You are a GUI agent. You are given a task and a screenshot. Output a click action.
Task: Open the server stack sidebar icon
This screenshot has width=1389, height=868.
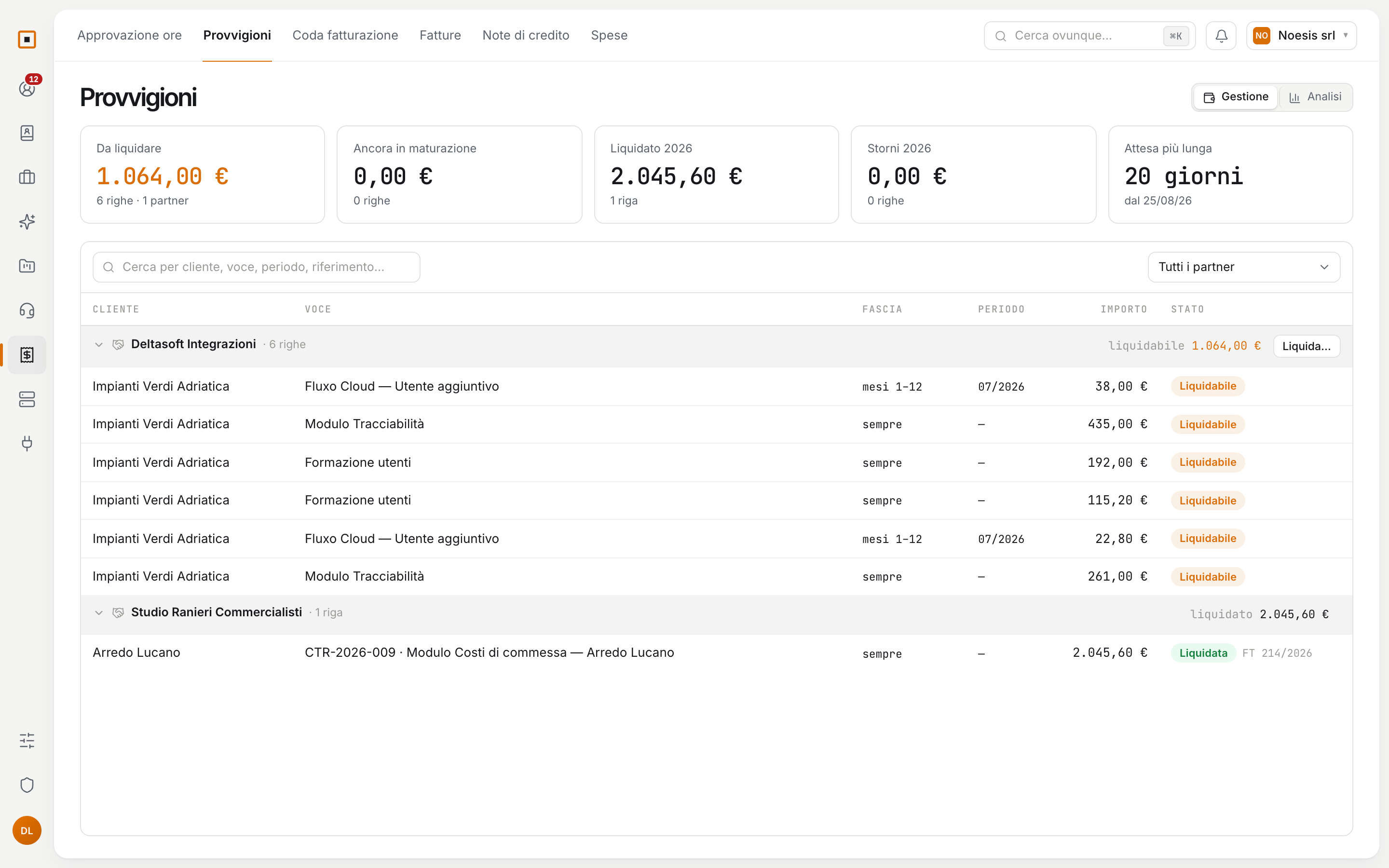27,399
